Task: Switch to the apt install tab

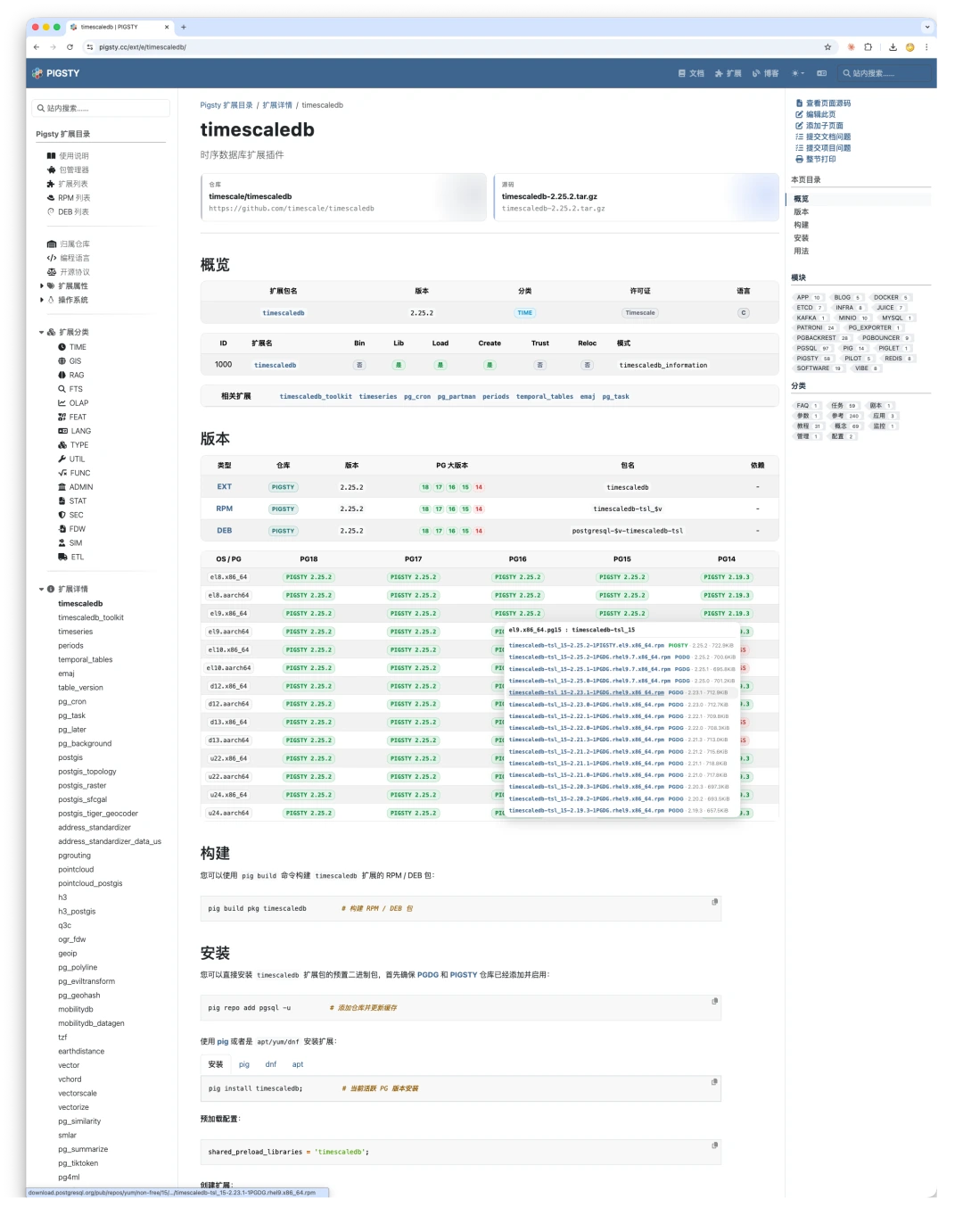Action: pos(298,1064)
